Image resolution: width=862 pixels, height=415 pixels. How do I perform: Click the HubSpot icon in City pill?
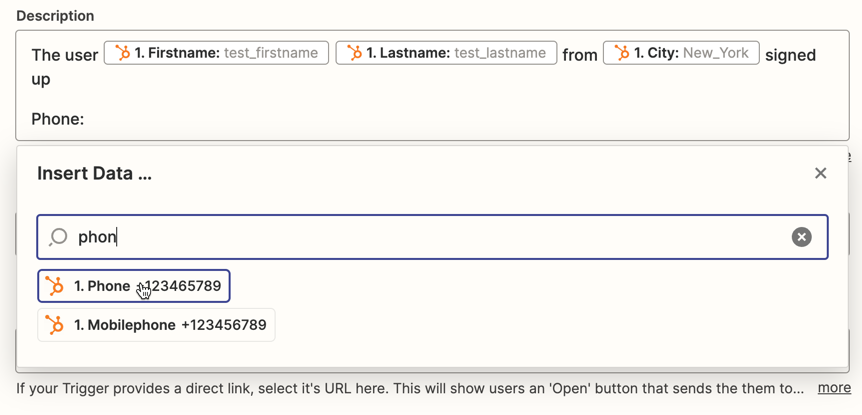[621, 53]
